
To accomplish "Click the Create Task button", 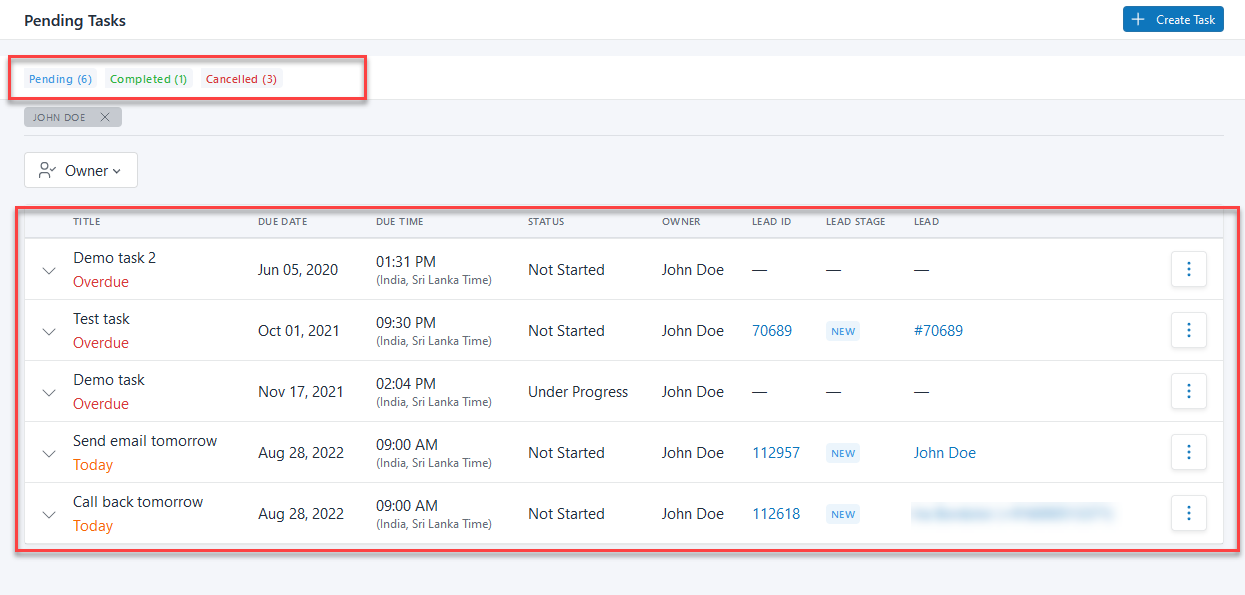I will coord(1173,19).
